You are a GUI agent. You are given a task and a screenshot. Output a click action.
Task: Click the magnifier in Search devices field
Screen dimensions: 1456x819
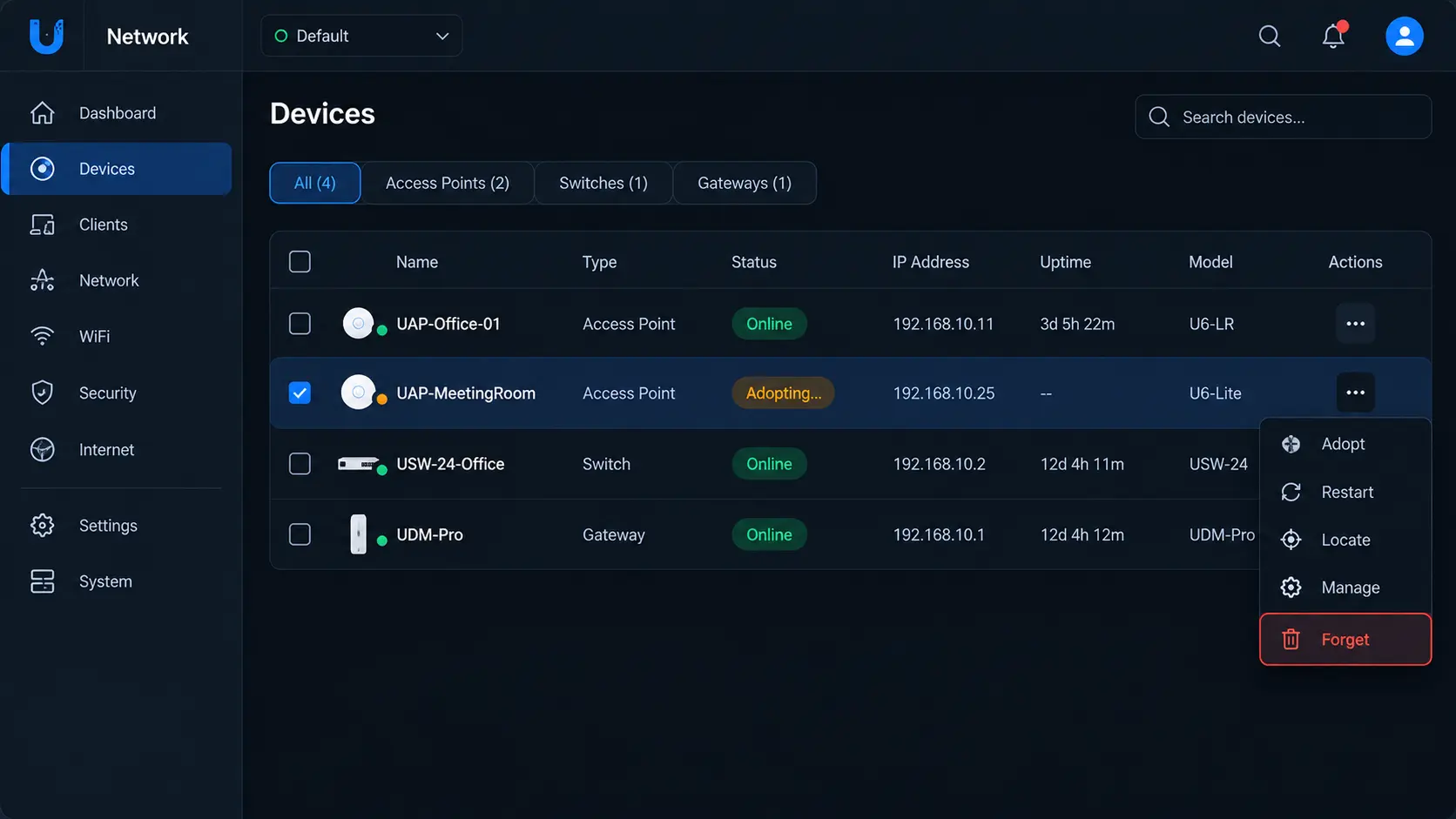pos(1159,117)
